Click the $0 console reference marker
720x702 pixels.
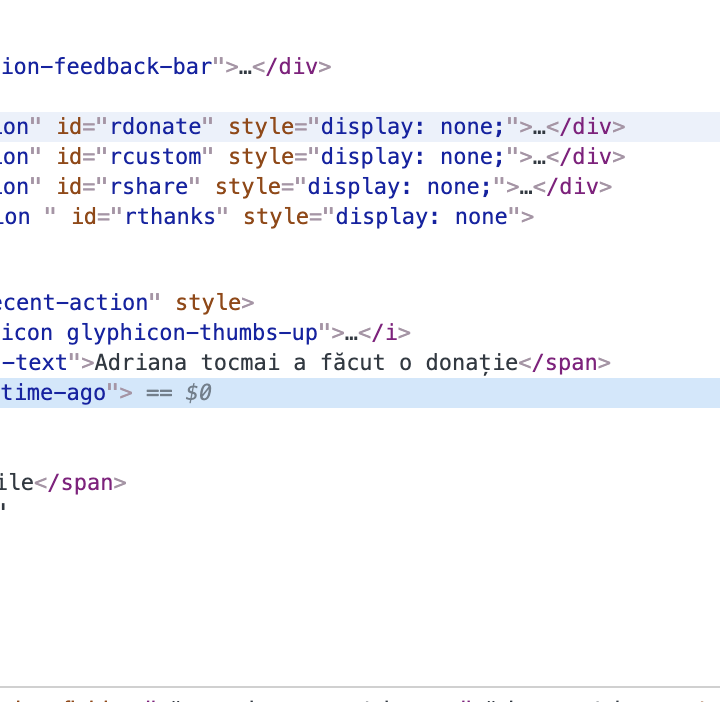coord(198,393)
